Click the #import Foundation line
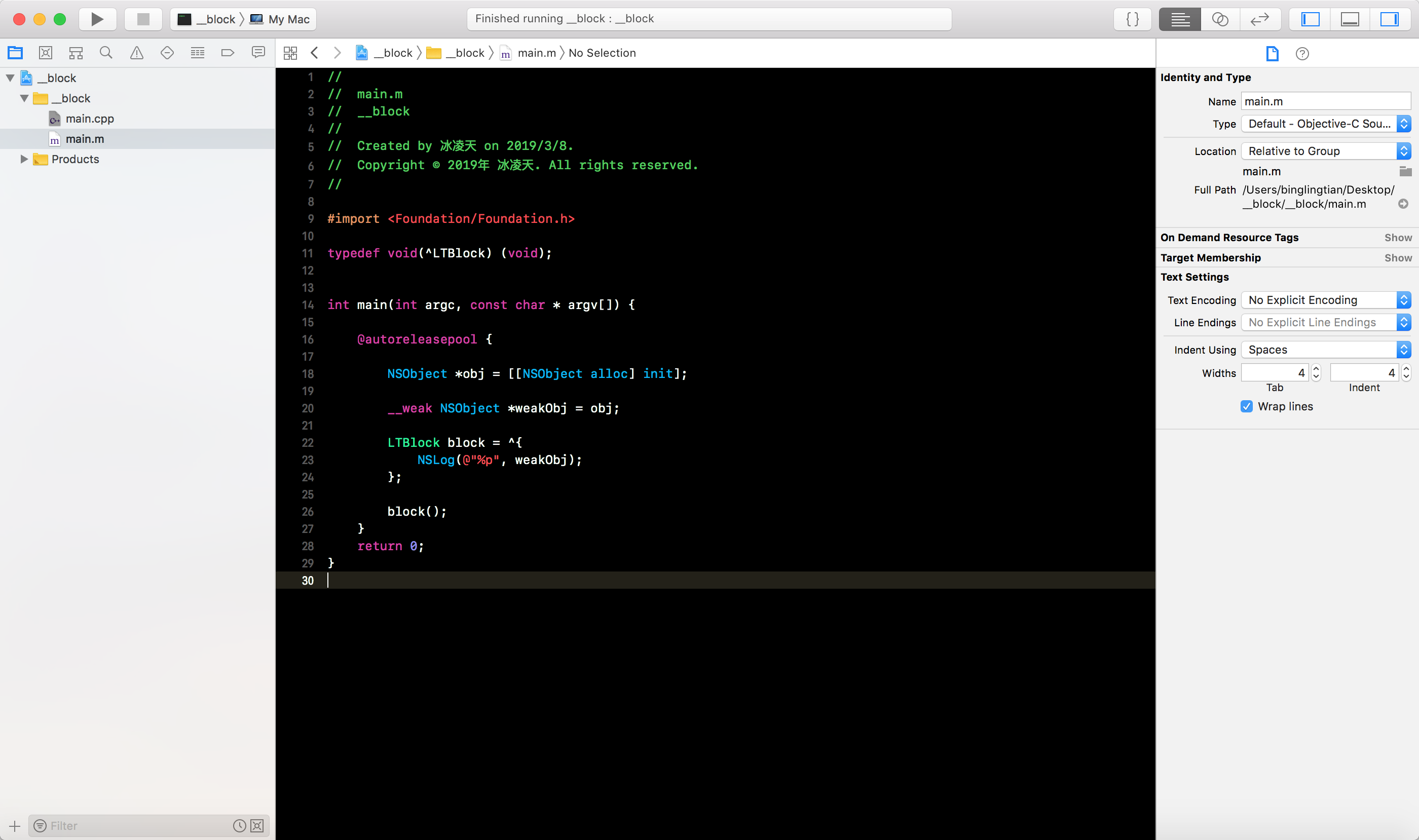 [x=451, y=218]
